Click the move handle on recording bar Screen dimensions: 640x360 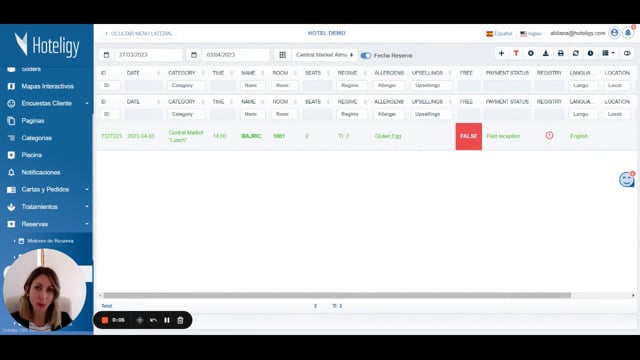click(x=140, y=320)
